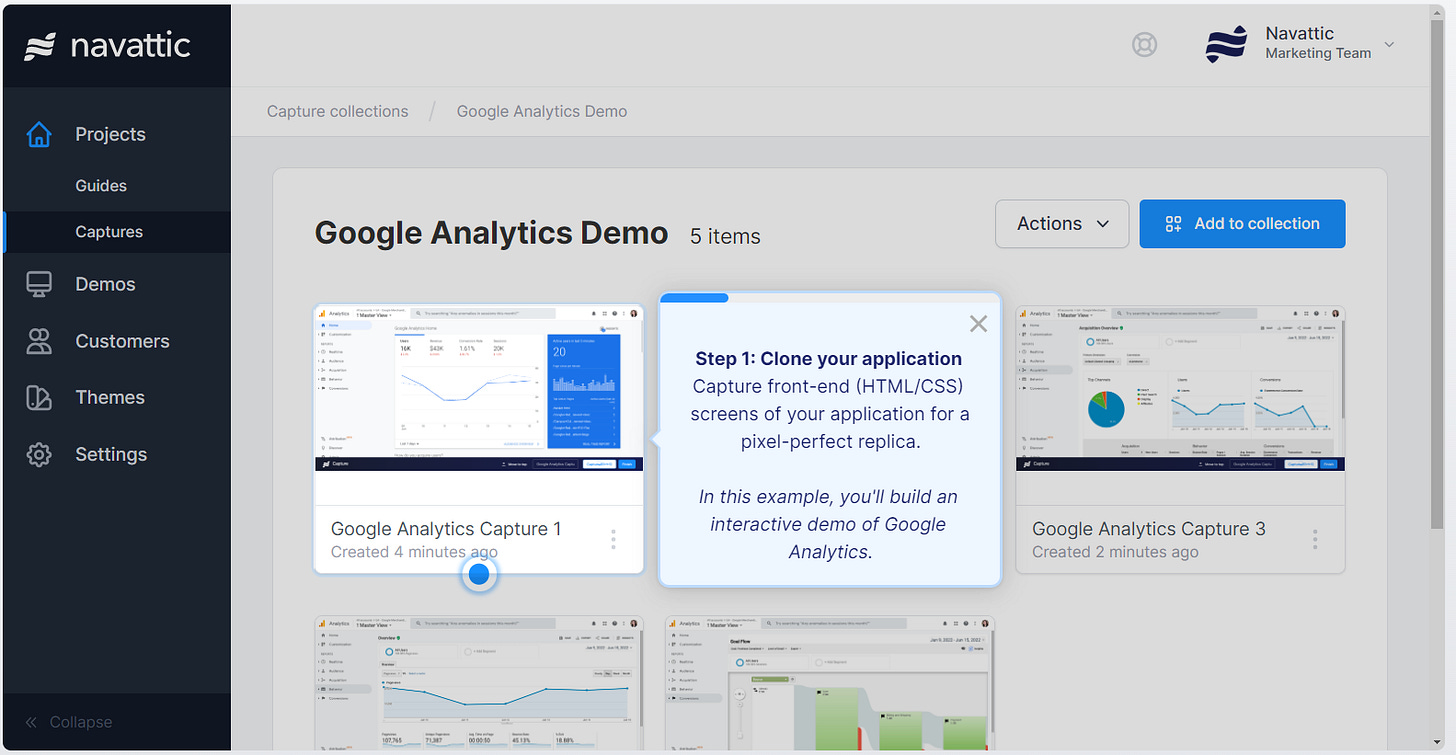Expand the Marketing Team account dropdown
This screenshot has height=755, width=1456.
[1389, 45]
